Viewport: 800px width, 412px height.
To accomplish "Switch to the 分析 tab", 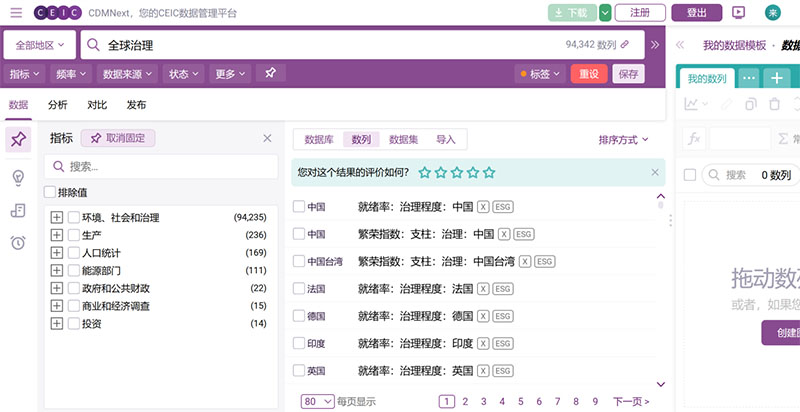I will (x=58, y=105).
